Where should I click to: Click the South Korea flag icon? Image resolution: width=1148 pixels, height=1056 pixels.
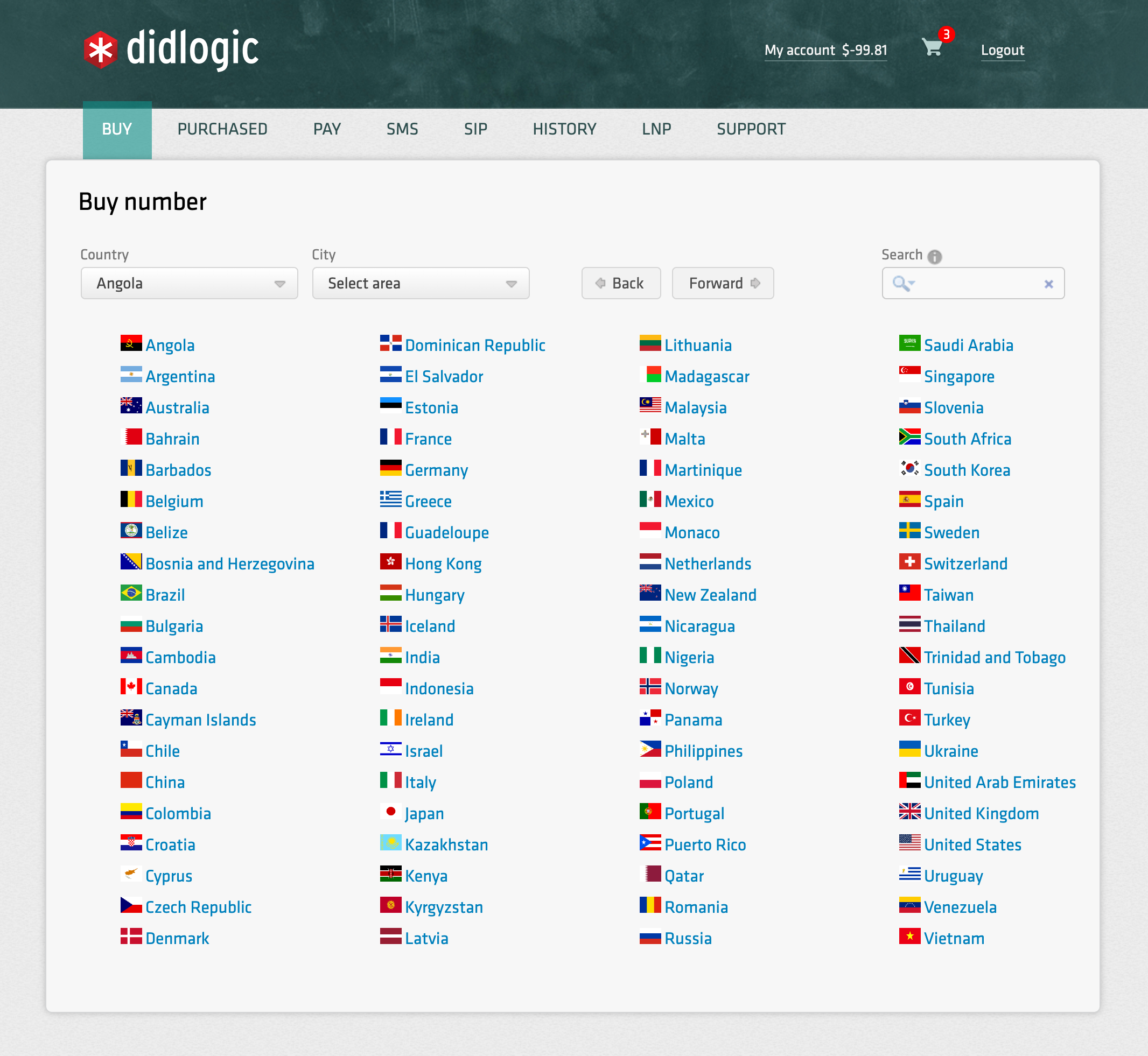(909, 469)
